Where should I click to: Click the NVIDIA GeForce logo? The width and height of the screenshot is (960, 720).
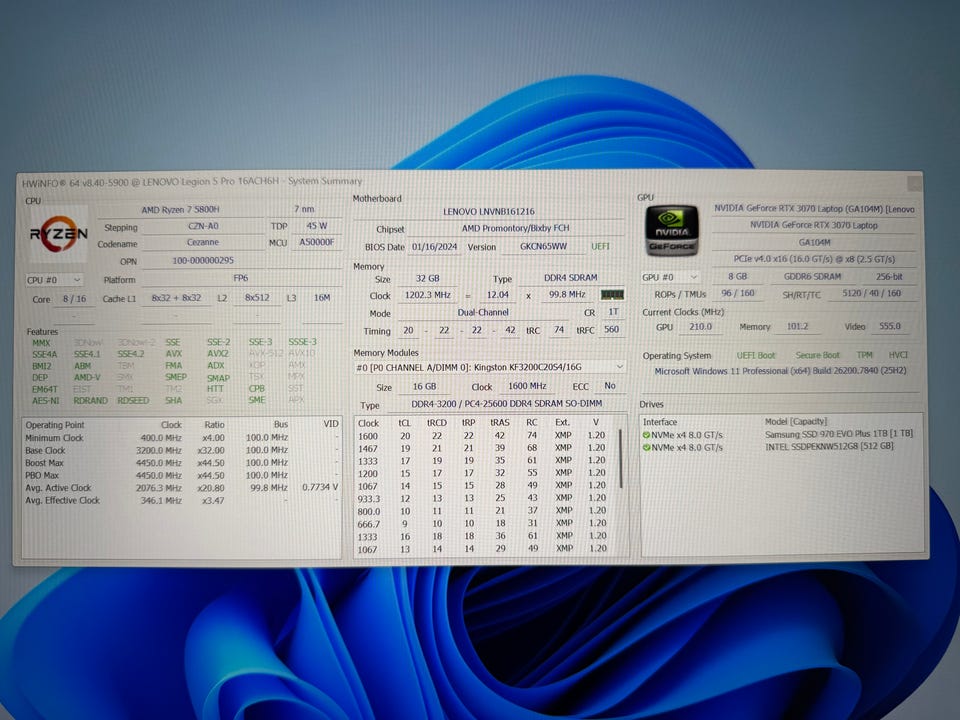coord(672,231)
